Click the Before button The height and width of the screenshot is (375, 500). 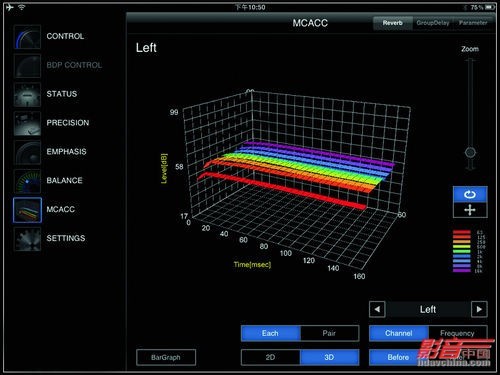tap(398, 357)
